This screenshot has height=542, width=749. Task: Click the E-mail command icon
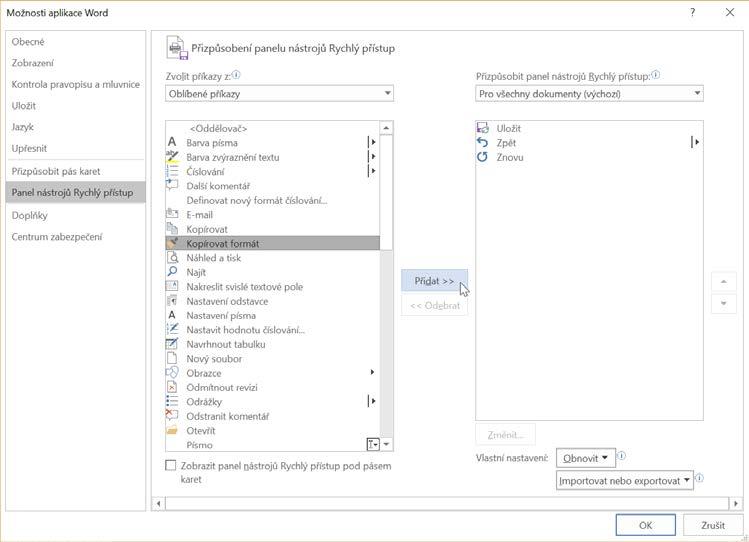(x=172, y=214)
